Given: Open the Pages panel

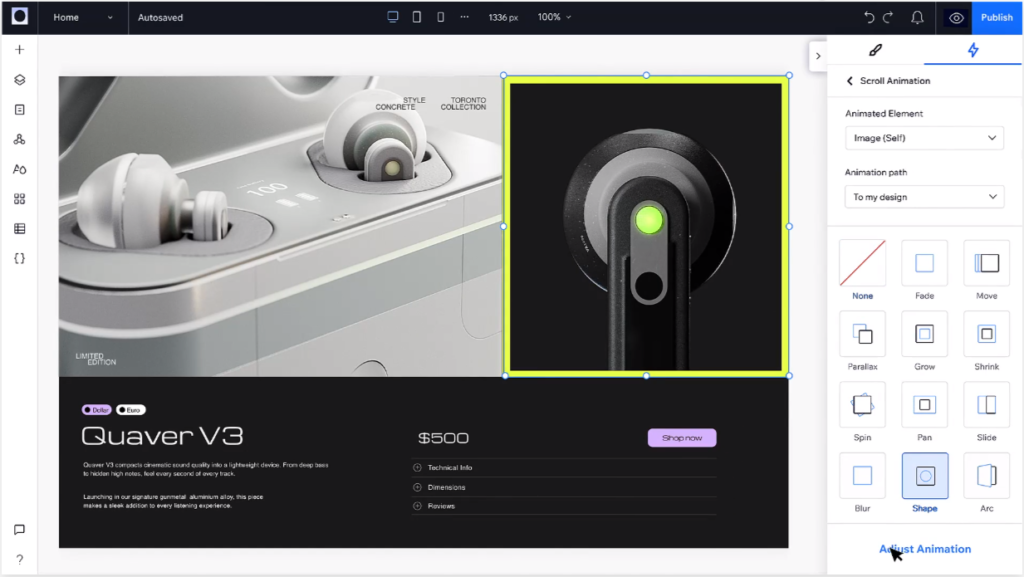Looking at the screenshot, I should pyautogui.click(x=18, y=109).
